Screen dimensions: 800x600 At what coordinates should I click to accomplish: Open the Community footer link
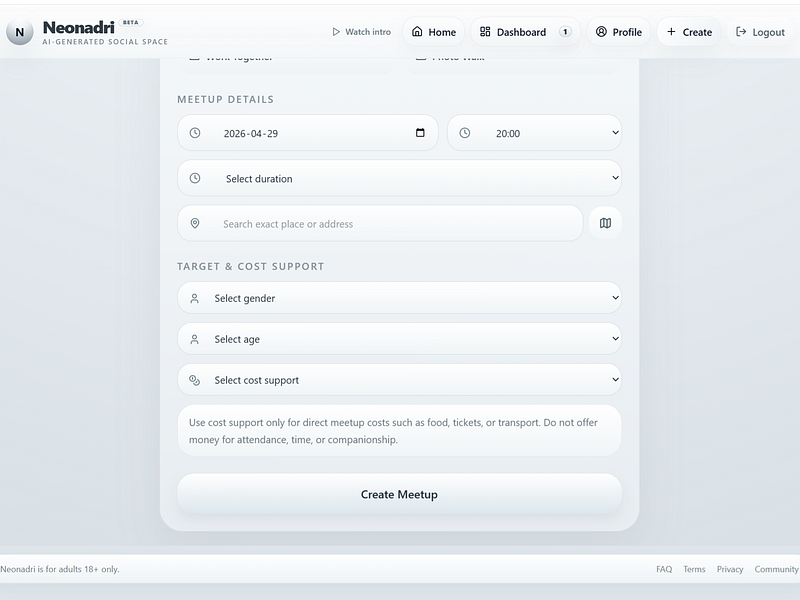[777, 569]
